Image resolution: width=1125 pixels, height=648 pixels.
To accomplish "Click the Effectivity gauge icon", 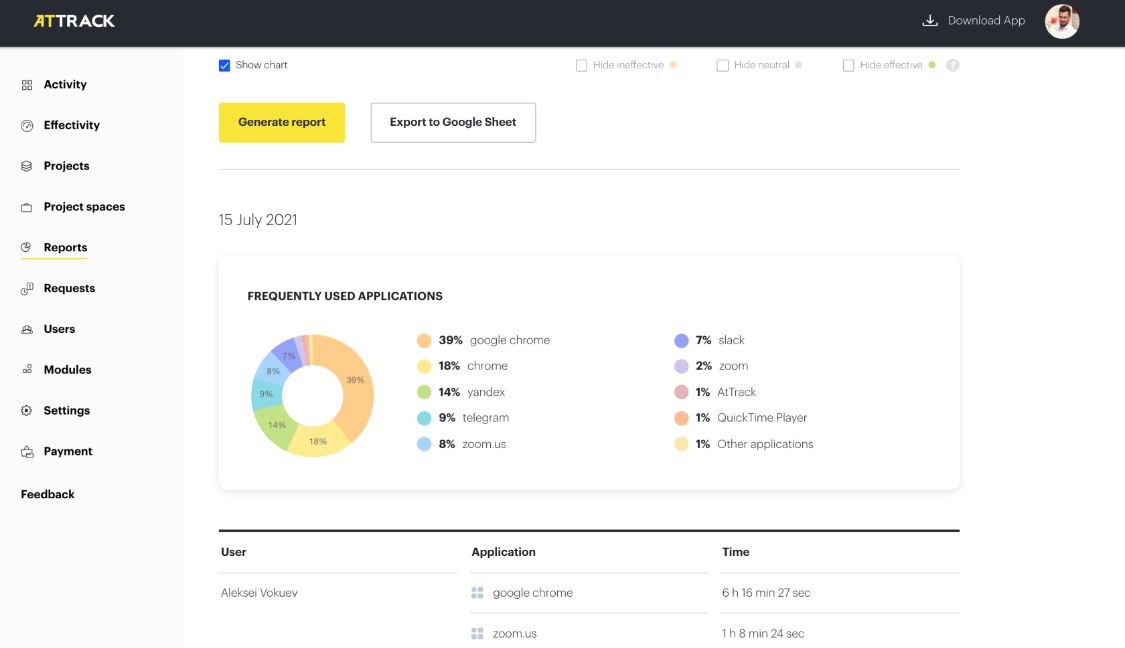I will click(27, 126).
